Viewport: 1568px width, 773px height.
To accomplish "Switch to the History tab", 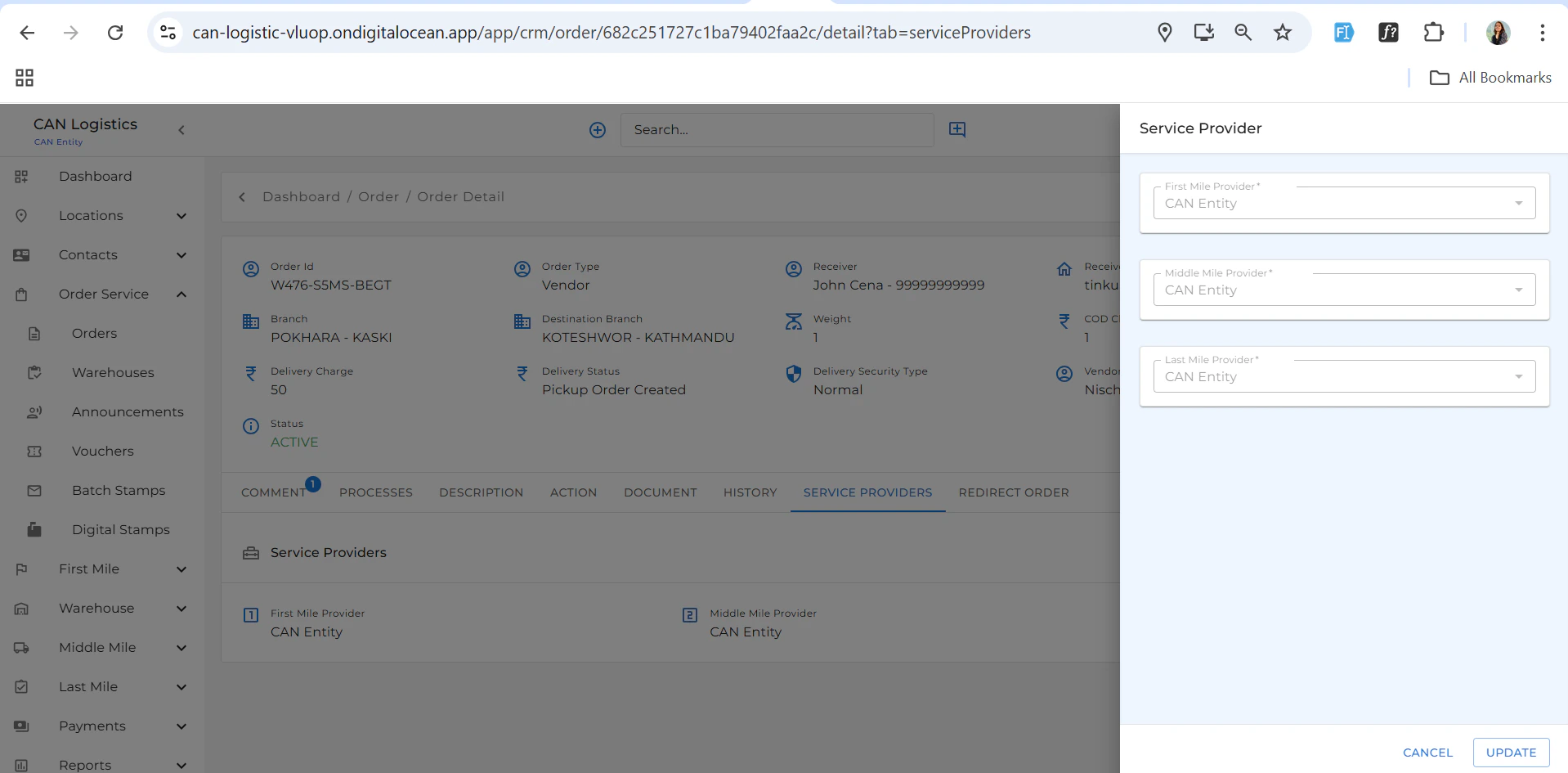I will [750, 492].
